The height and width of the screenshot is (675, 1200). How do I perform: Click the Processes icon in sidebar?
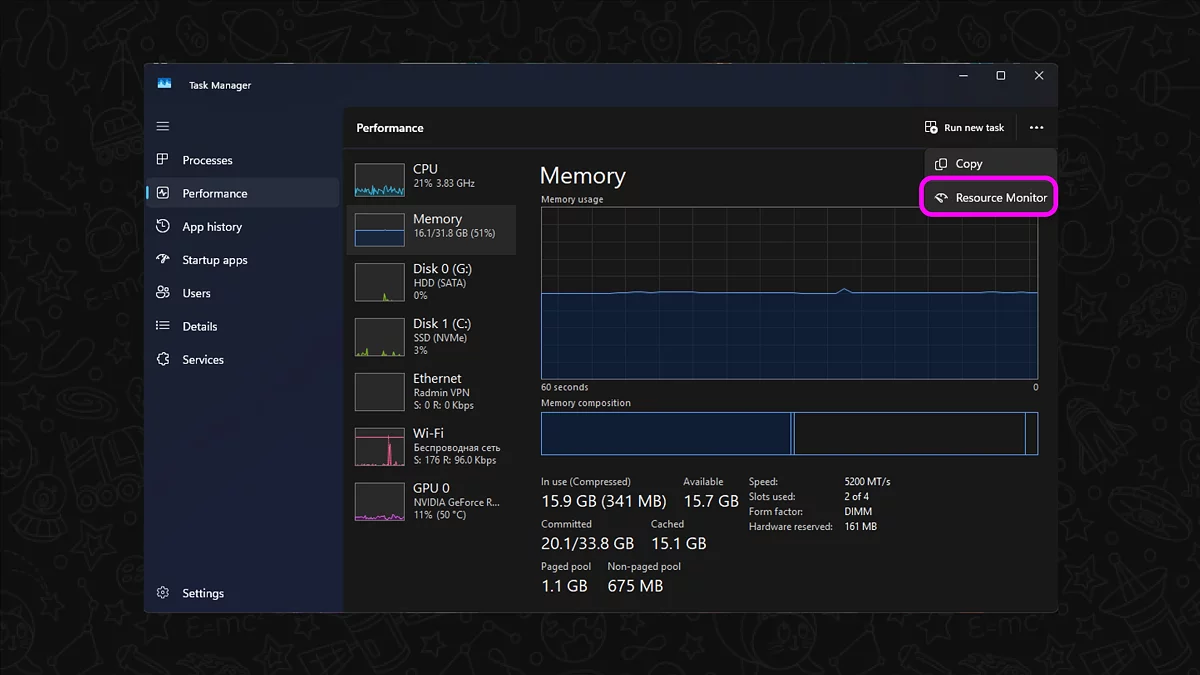pyautogui.click(x=163, y=160)
